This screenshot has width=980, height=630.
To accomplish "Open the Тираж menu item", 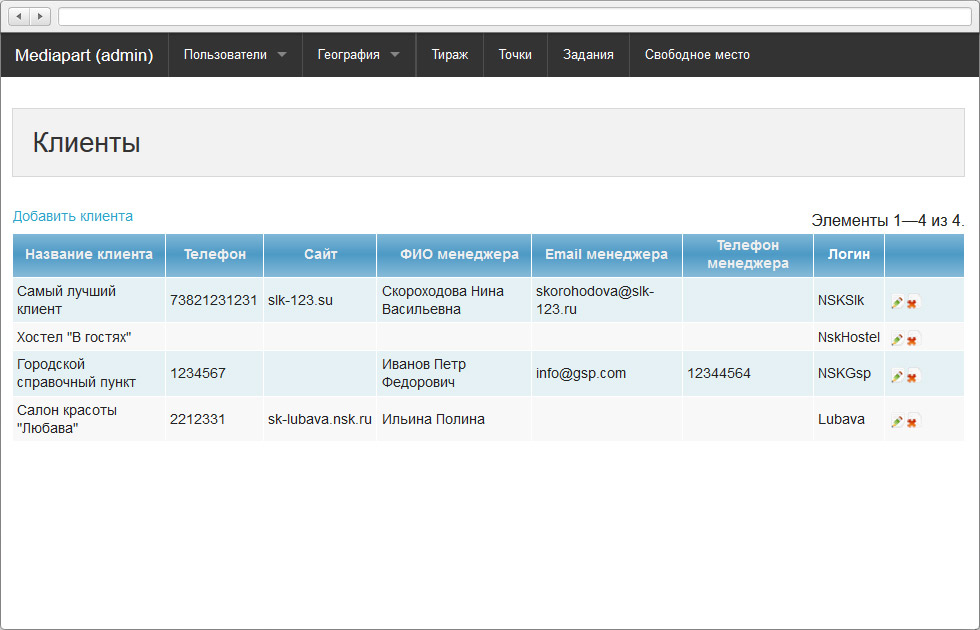I will tap(450, 55).
